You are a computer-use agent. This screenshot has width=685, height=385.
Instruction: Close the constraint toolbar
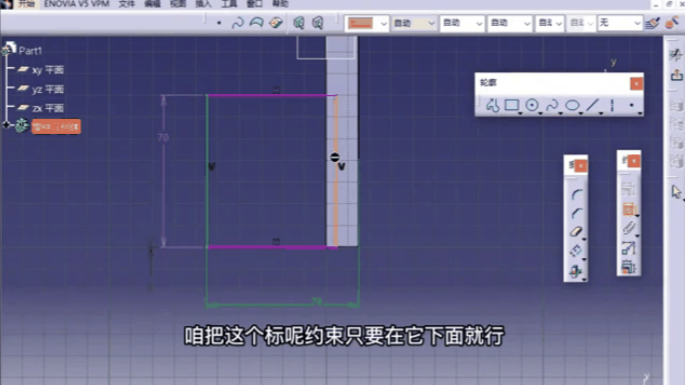coord(634,162)
